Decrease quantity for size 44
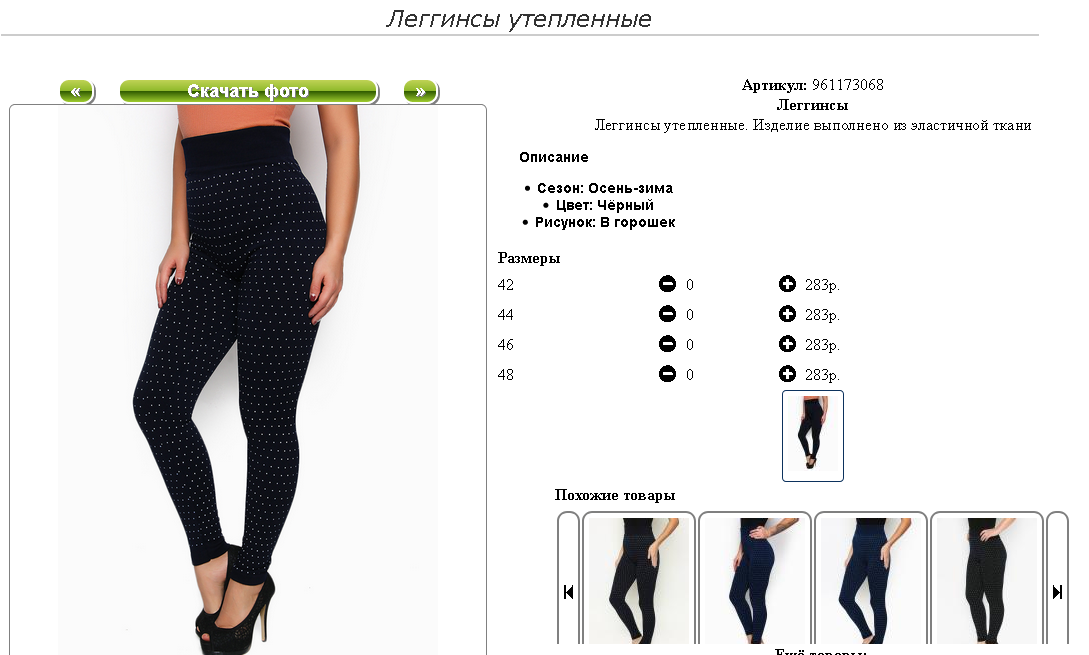This screenshot has height=655, width=1089. 667,314
